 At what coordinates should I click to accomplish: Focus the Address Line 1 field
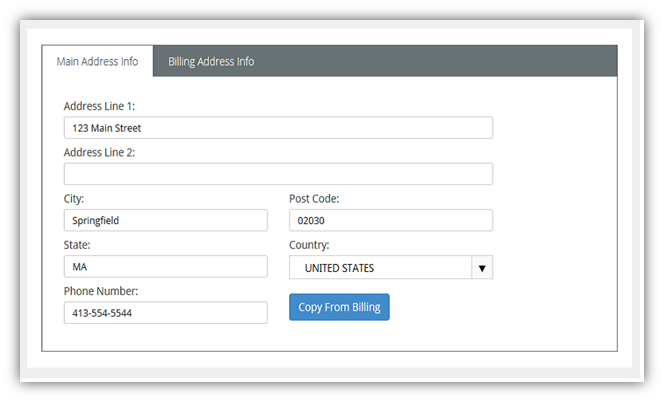coord(278,128)
